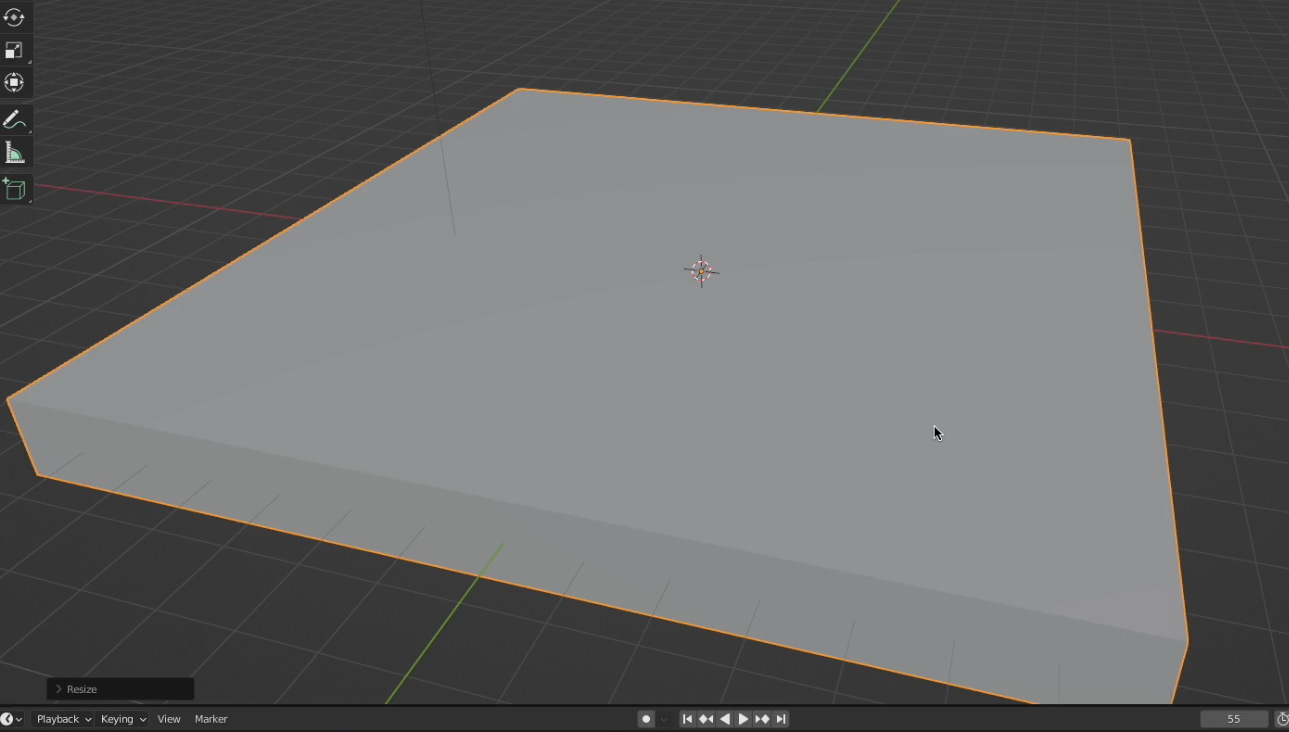Play animation in reverse
1289x732 pixels.
725,719
